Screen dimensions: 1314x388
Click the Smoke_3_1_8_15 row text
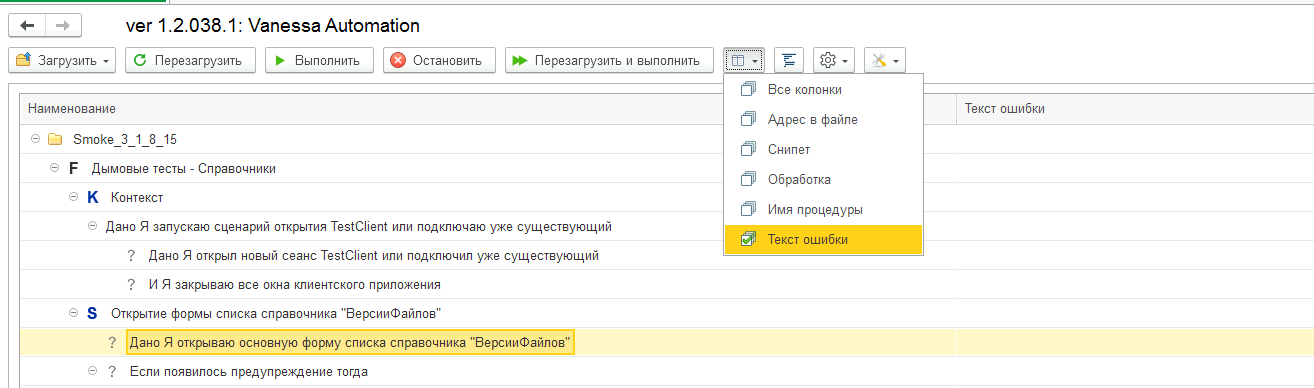click(125, 139)
